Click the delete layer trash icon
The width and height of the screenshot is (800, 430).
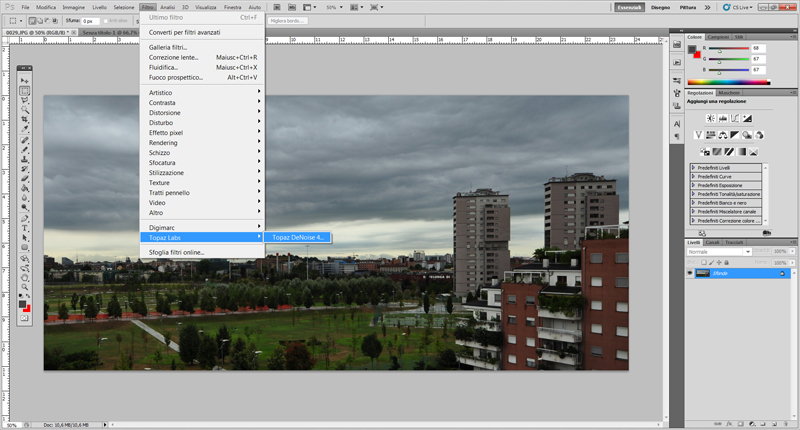(786, 424)
